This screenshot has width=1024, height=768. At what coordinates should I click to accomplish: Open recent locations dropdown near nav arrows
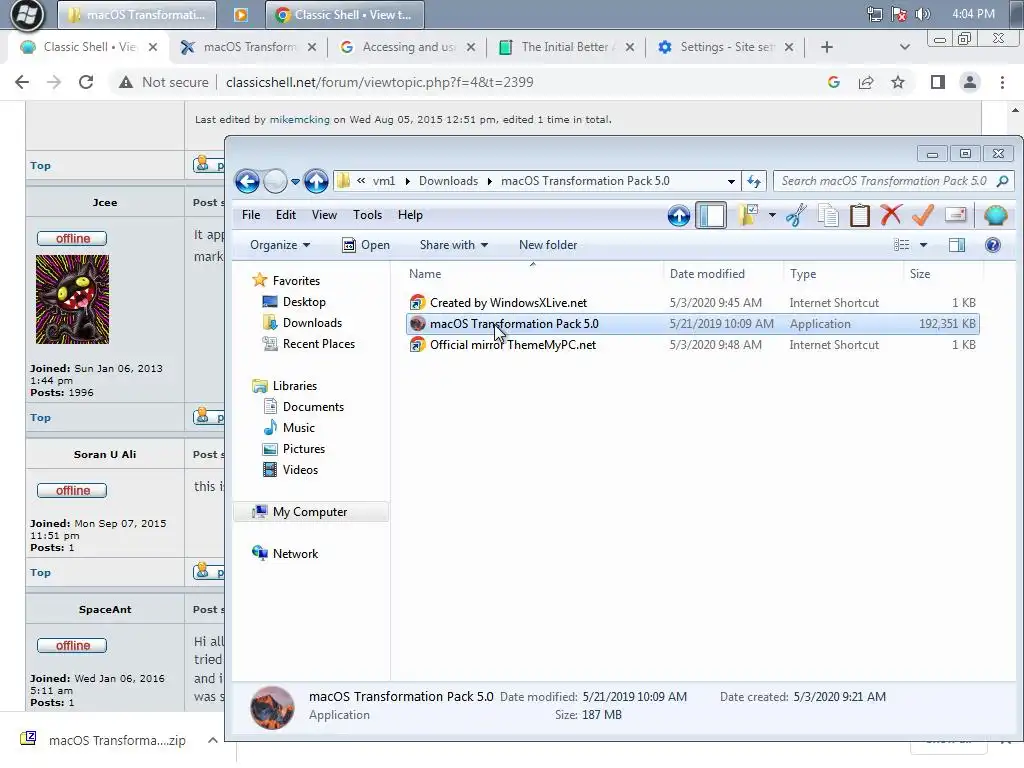tap(295, 182)
